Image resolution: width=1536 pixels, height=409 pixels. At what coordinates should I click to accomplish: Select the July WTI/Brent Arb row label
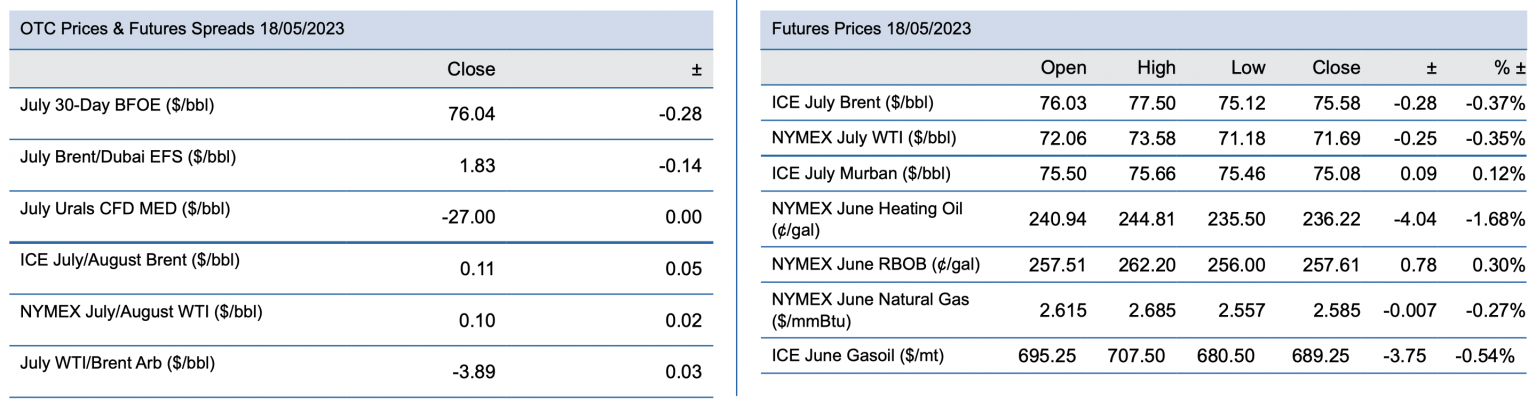[117, 363]
